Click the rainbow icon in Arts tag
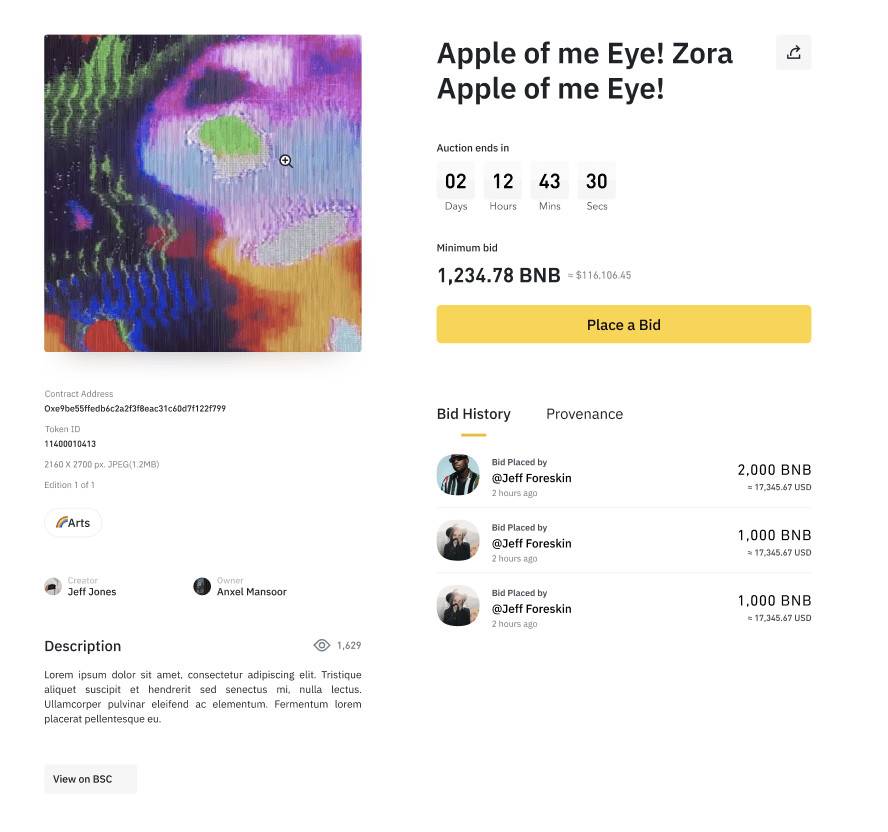 pos(61,522)
